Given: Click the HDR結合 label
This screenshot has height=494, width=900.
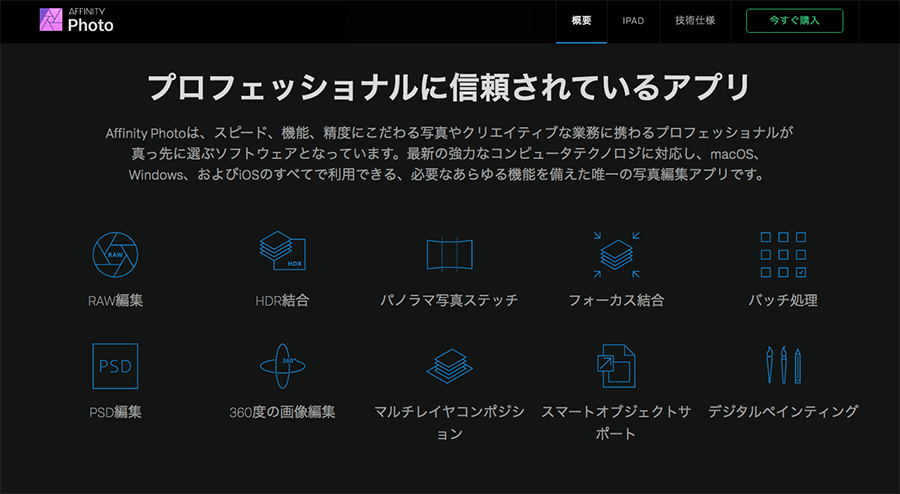Looking at the screenshot, I should [x=282, y=301].
